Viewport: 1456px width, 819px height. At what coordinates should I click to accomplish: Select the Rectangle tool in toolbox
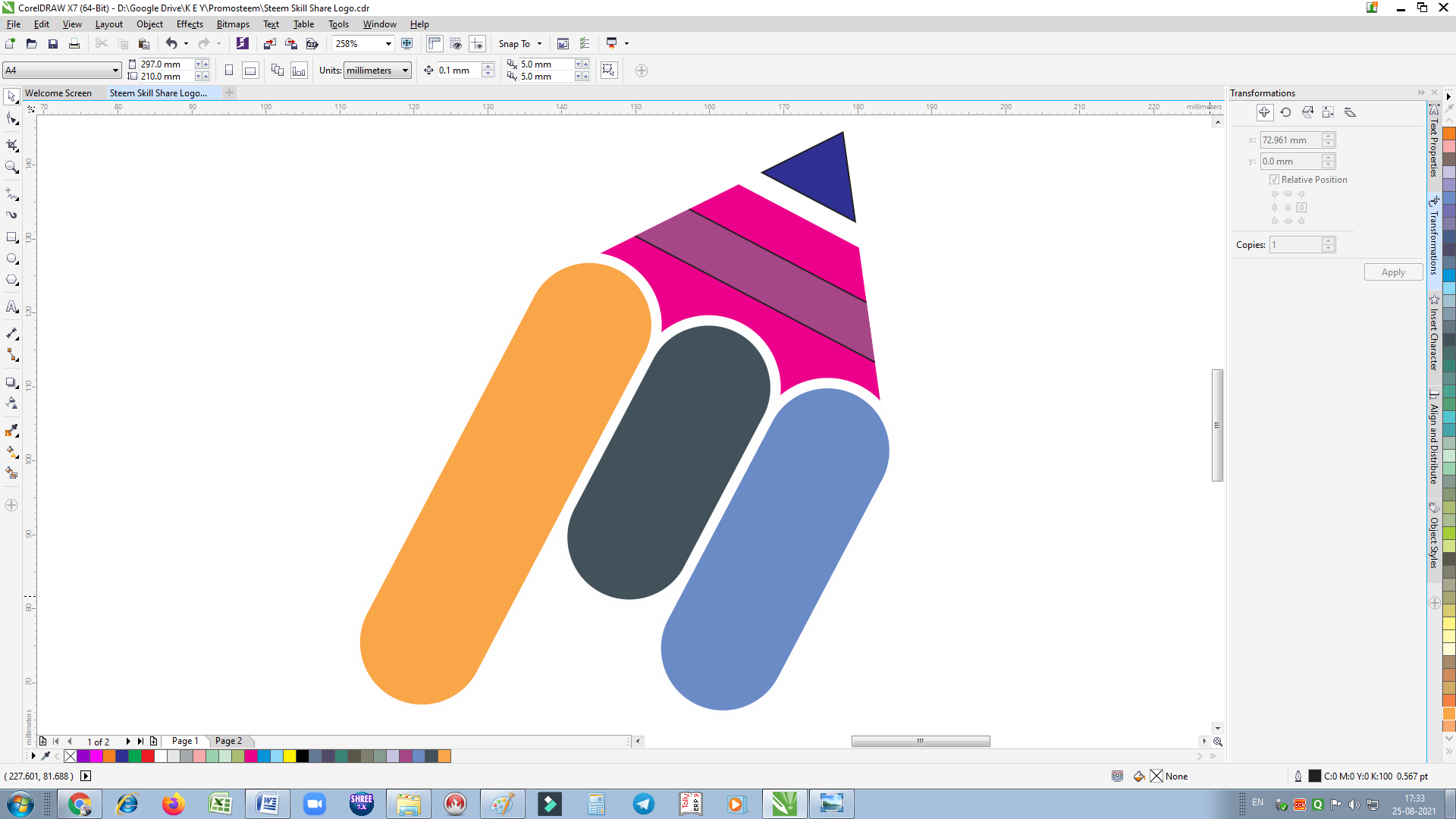click(x=12, y=237)
